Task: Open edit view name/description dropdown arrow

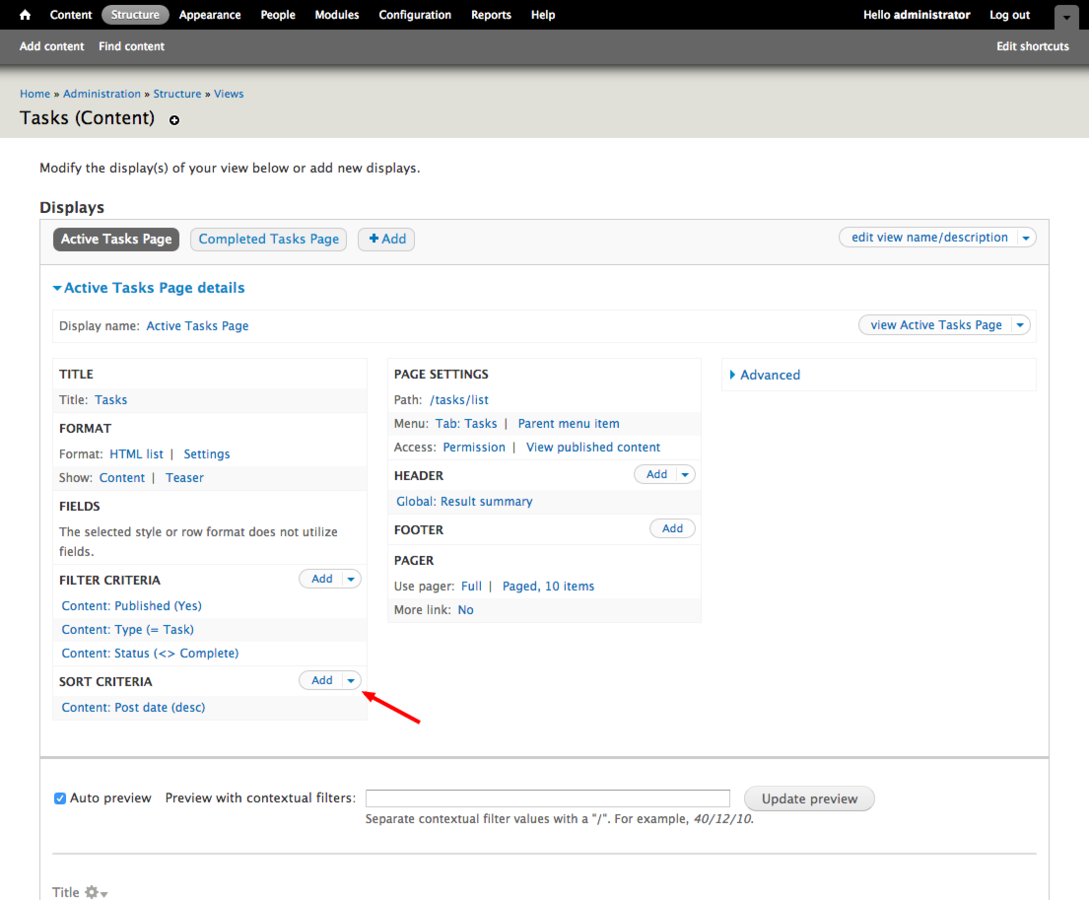Action: 1026,238
